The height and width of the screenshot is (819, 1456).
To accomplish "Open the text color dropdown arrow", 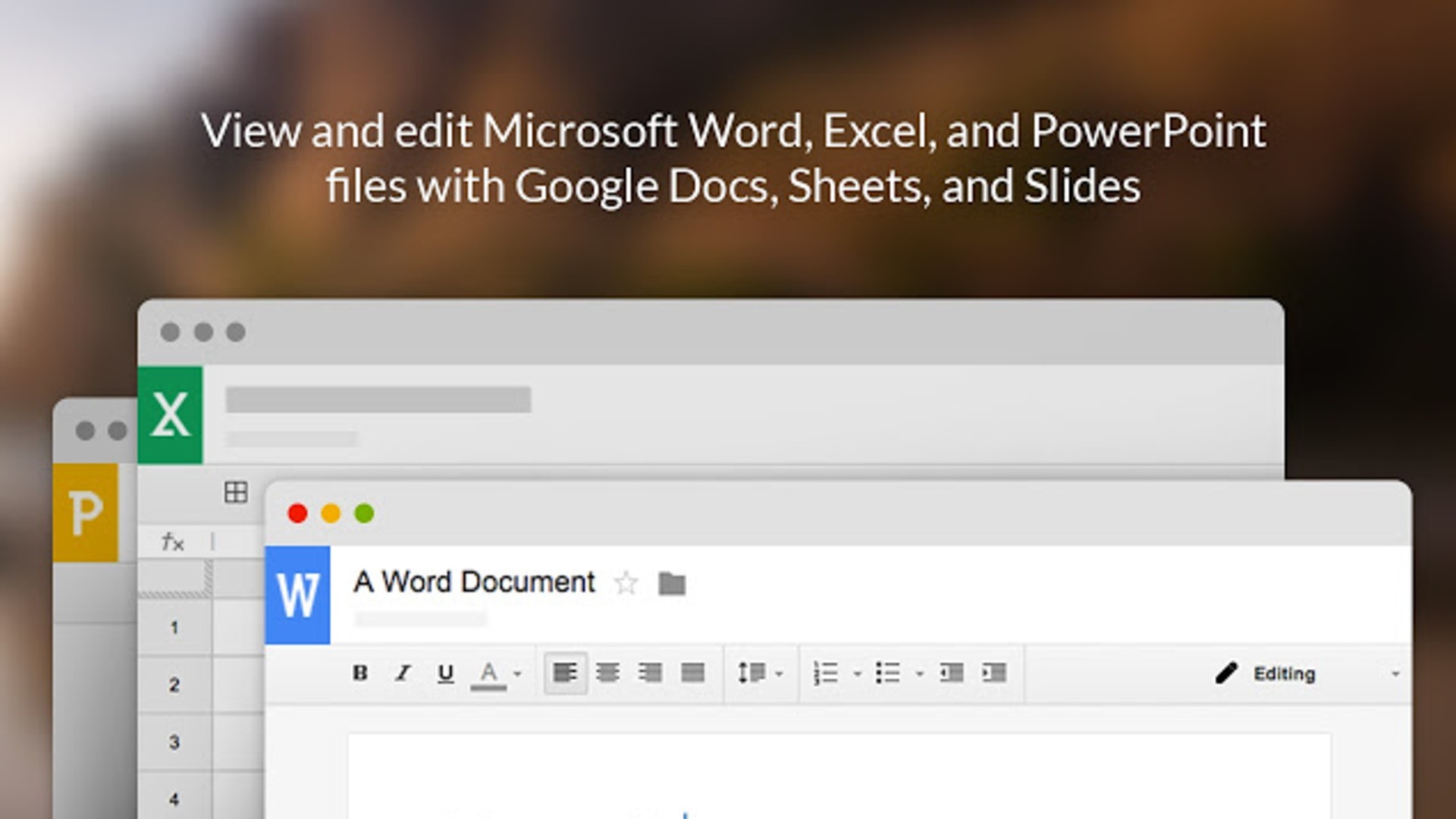I will [x=516, y=673].
